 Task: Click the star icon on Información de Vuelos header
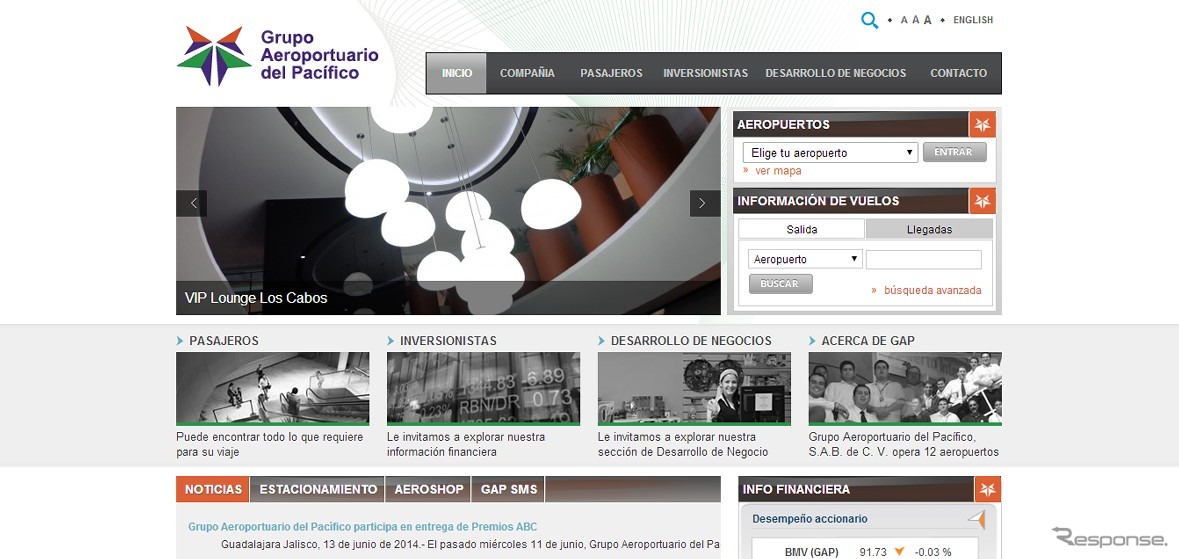coord(982,201)
